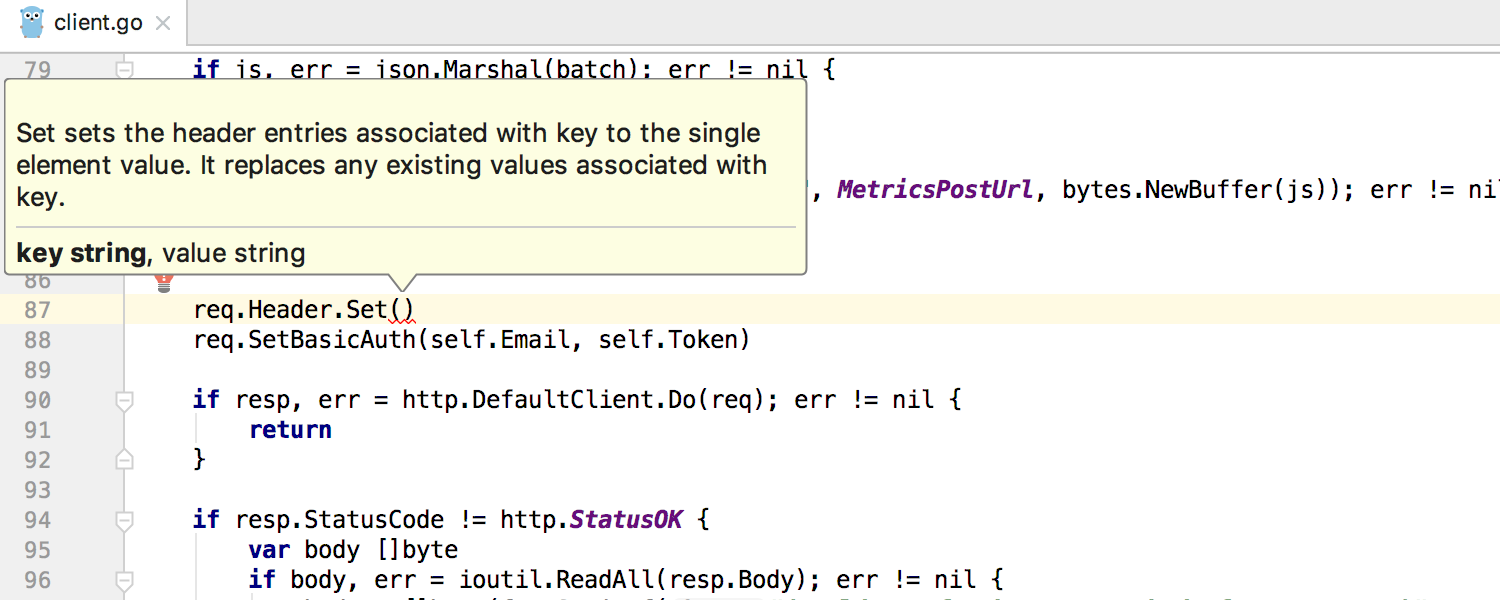Viewport: 1500px width, 600px height.
Task: Fold the StatusCode check block at line 94
Action: tap(124, 520)
